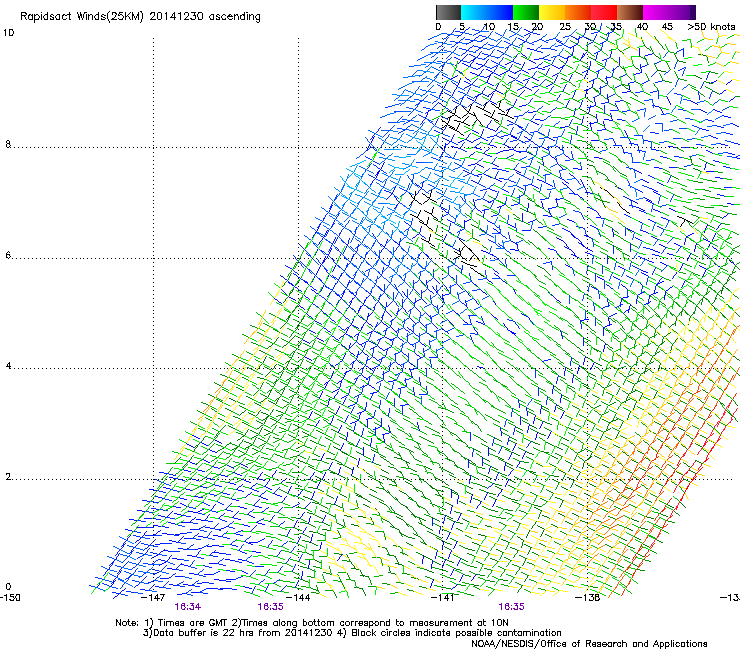Click the 'NOAA/NESDIS/Office of Research and Applications' credit
The width and height of the screenshot is (740, 650).
pyautogui.click(x=589, y=644)
